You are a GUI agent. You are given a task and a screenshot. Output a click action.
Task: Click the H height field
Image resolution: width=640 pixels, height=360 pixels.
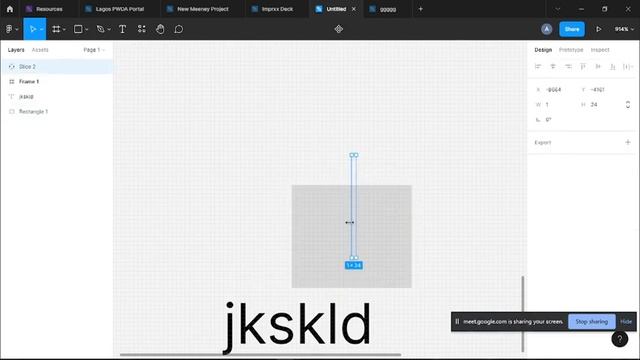pyautogui.click(x=600, y=104)
